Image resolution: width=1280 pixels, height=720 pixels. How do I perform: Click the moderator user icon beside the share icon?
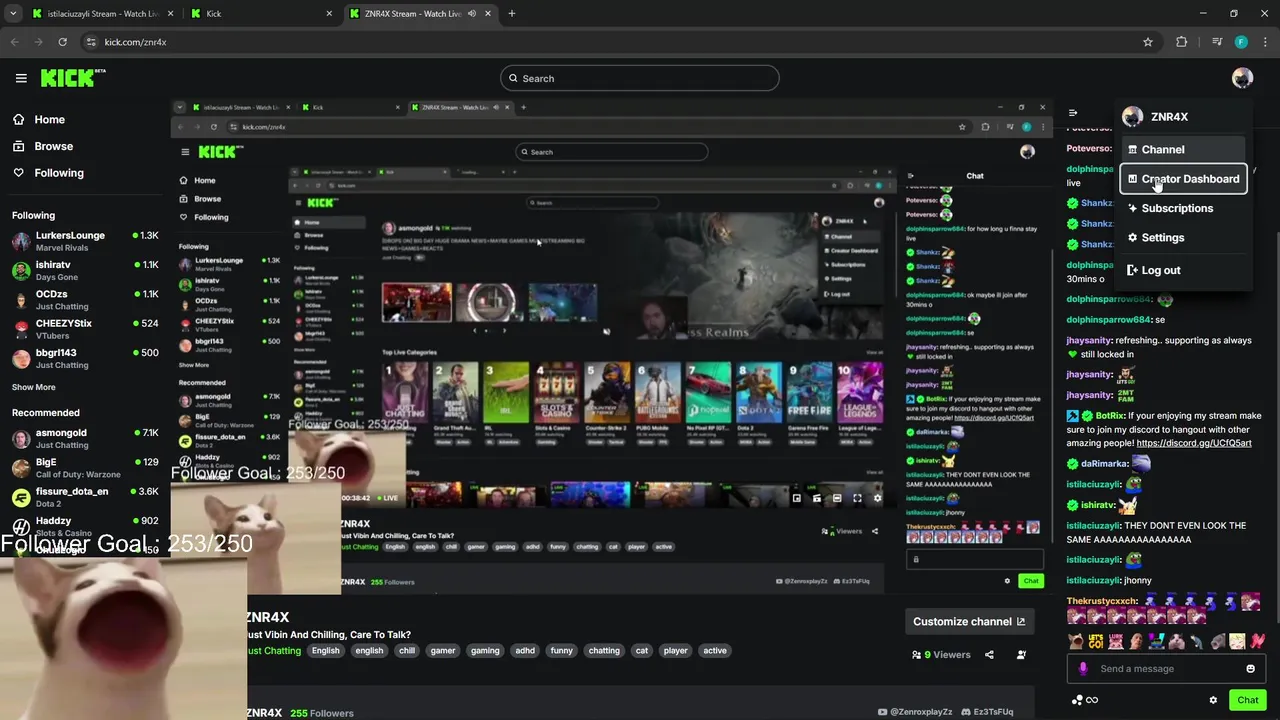[x=1021, y=655]
